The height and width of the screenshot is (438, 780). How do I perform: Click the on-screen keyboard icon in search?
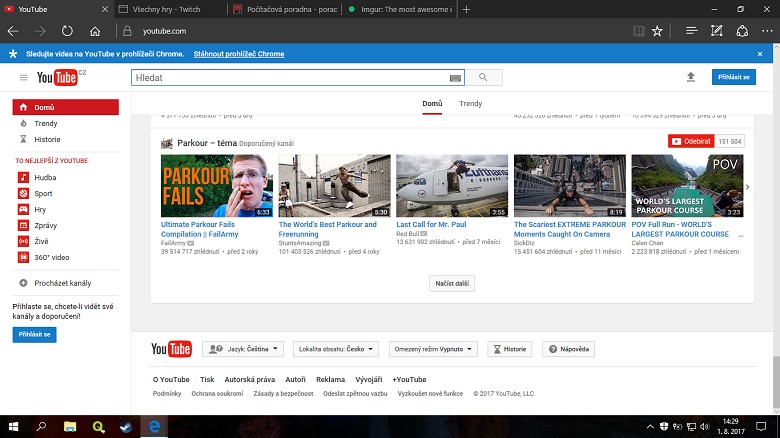pos(456,77)
